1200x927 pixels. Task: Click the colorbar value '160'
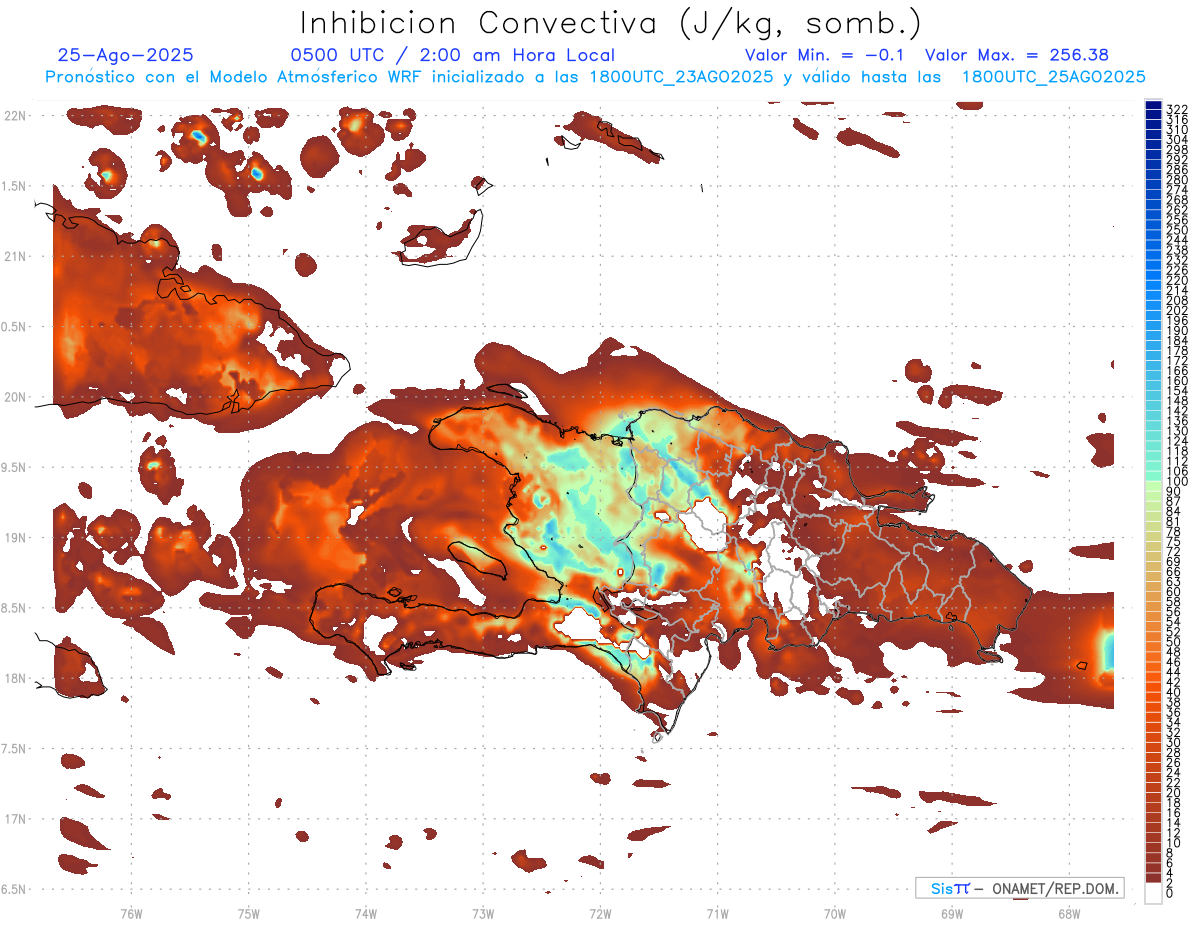pyautogui.click(x=1177, y=381)
